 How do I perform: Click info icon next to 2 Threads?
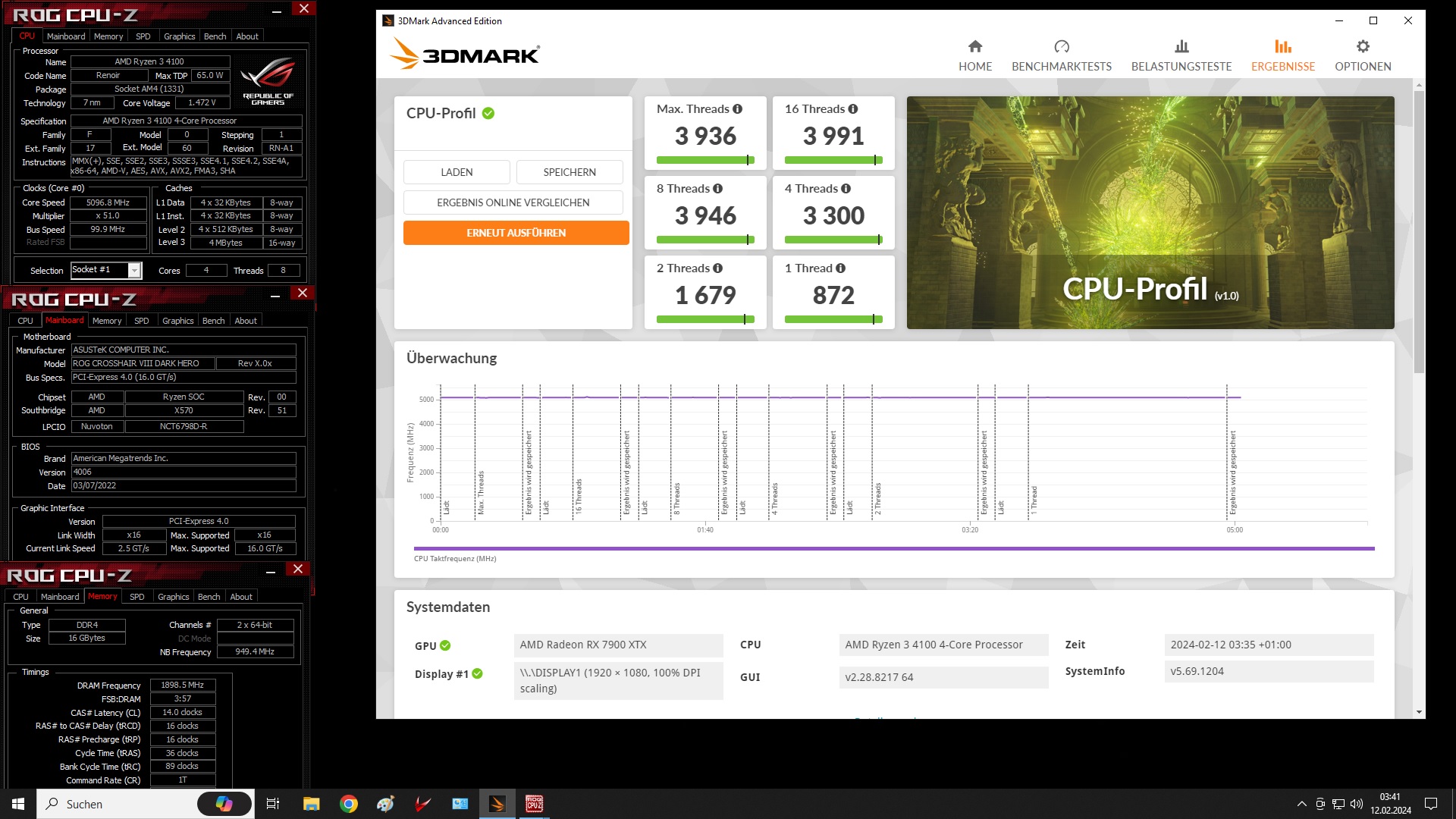point(717,268)
